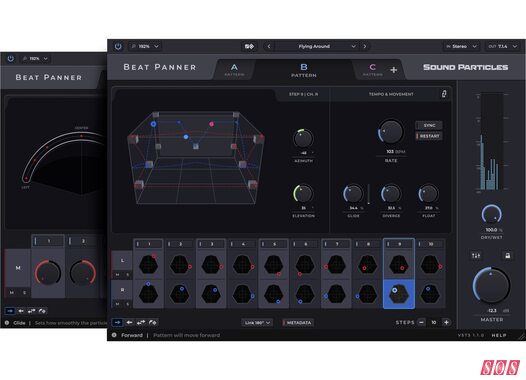The image size is (526, 380).
Task: Open the Step 9 | CH. R tab
Action: [304, 94]
